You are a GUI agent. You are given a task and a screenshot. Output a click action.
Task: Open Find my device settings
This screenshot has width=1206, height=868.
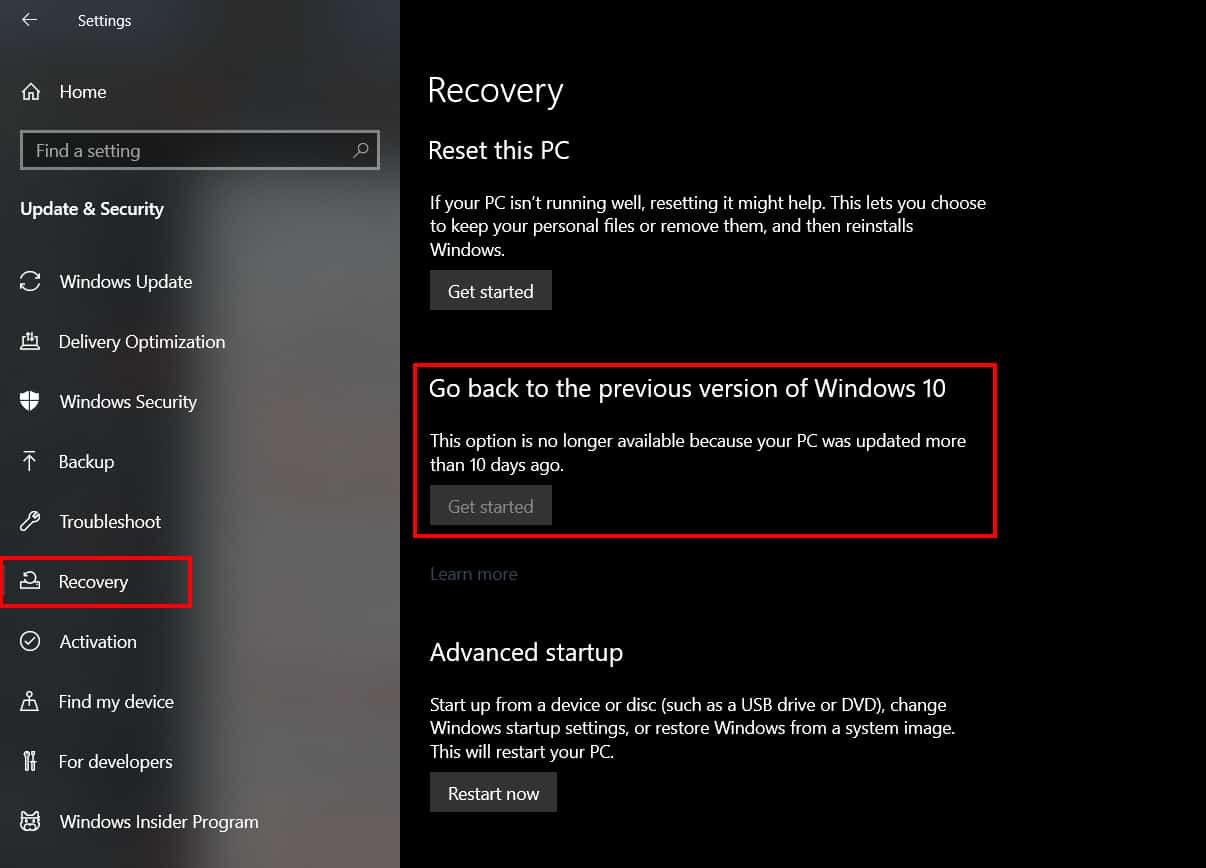point(32,701)
